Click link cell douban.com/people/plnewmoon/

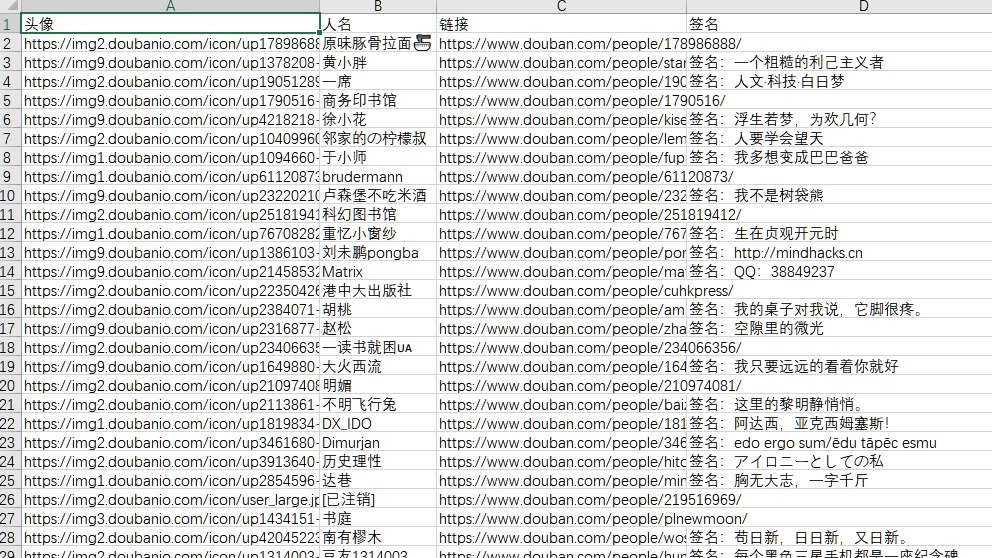[561, 518]
